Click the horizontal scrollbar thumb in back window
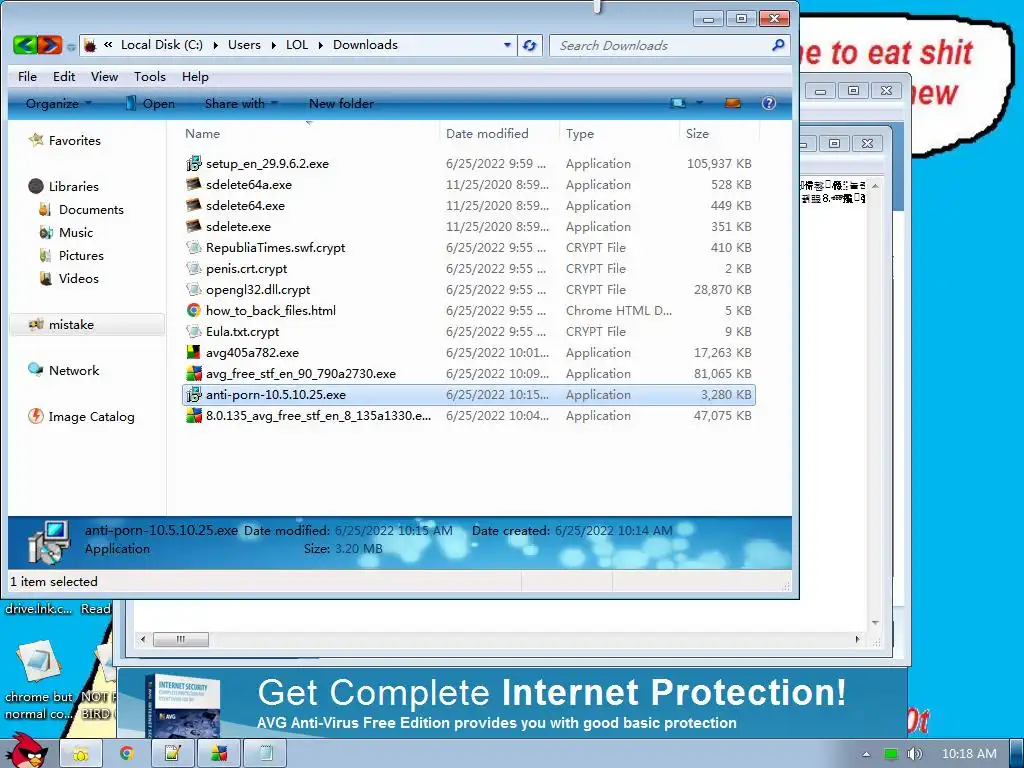This screenshot has height=768, width=1024. [x=181, y=639]
